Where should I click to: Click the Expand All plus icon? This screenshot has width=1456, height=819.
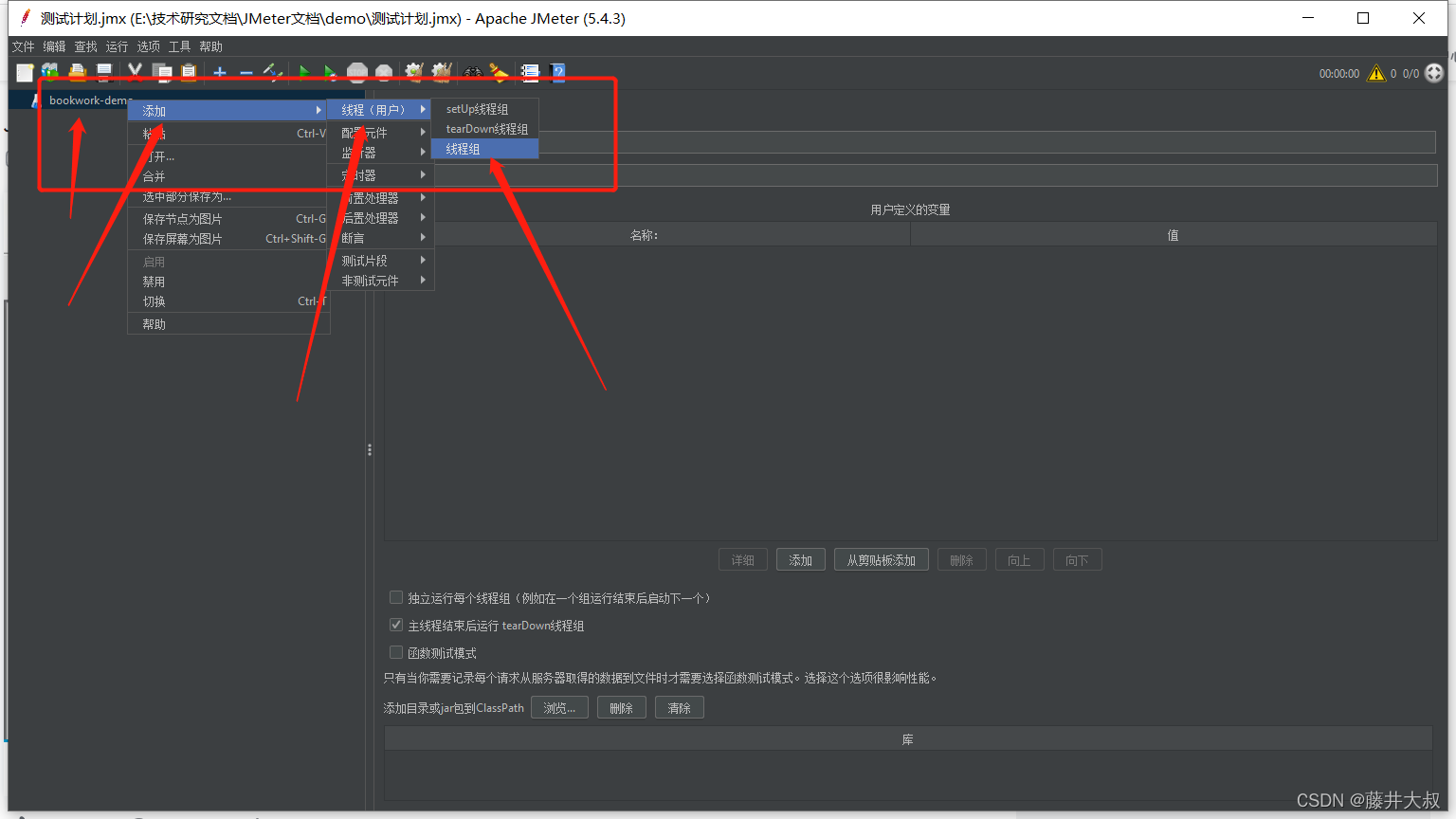point(219,72)
